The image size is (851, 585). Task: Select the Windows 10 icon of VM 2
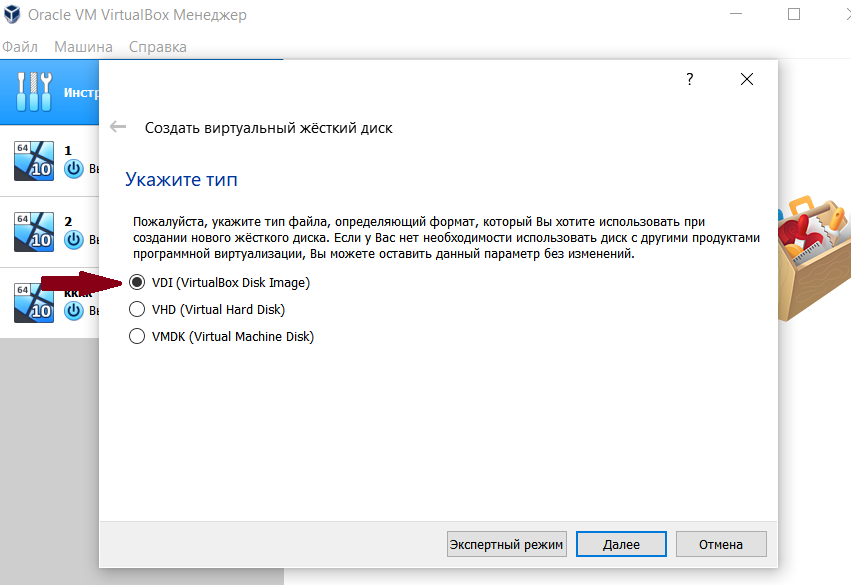pos(33,231)
